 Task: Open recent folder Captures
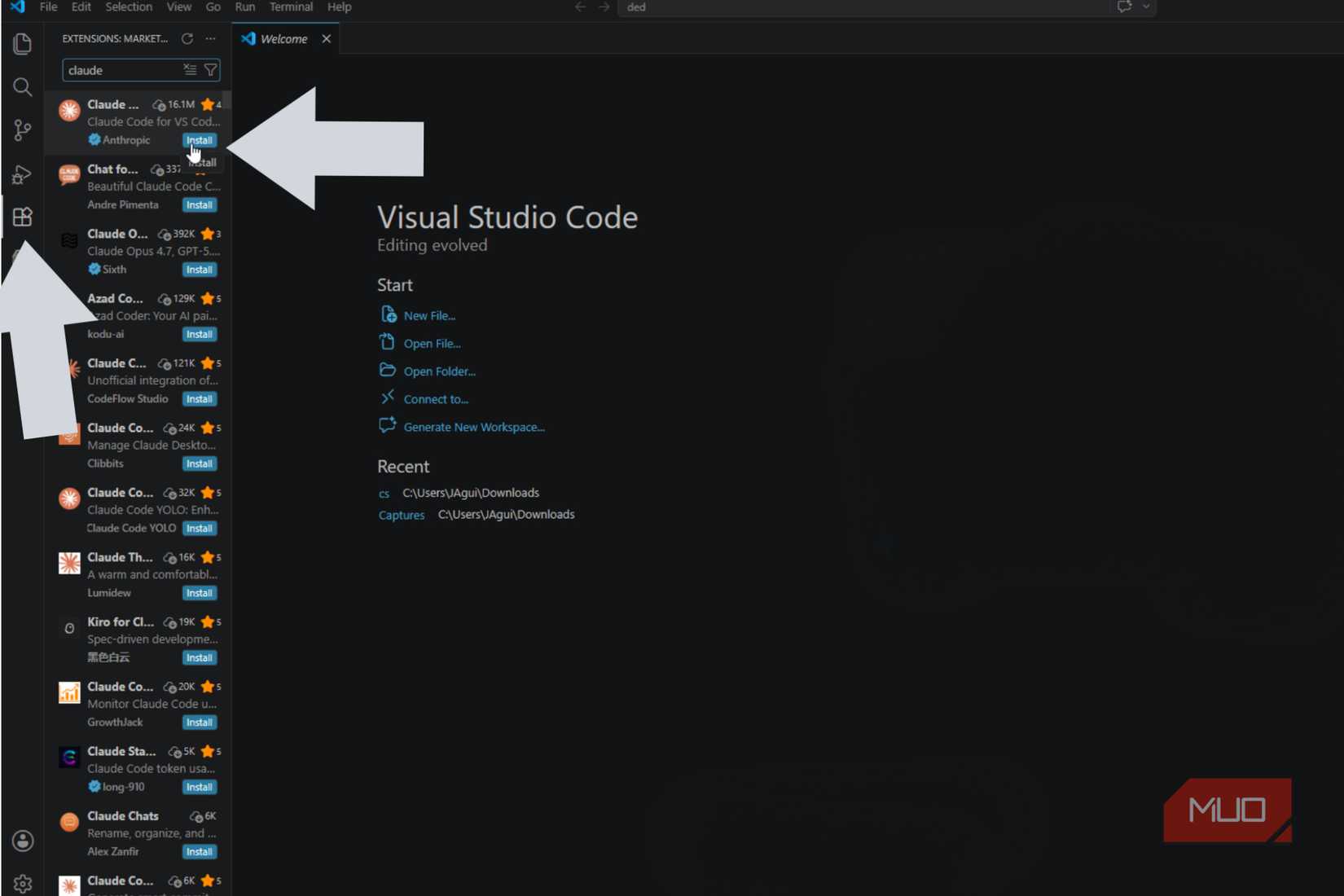click(402, 515)
